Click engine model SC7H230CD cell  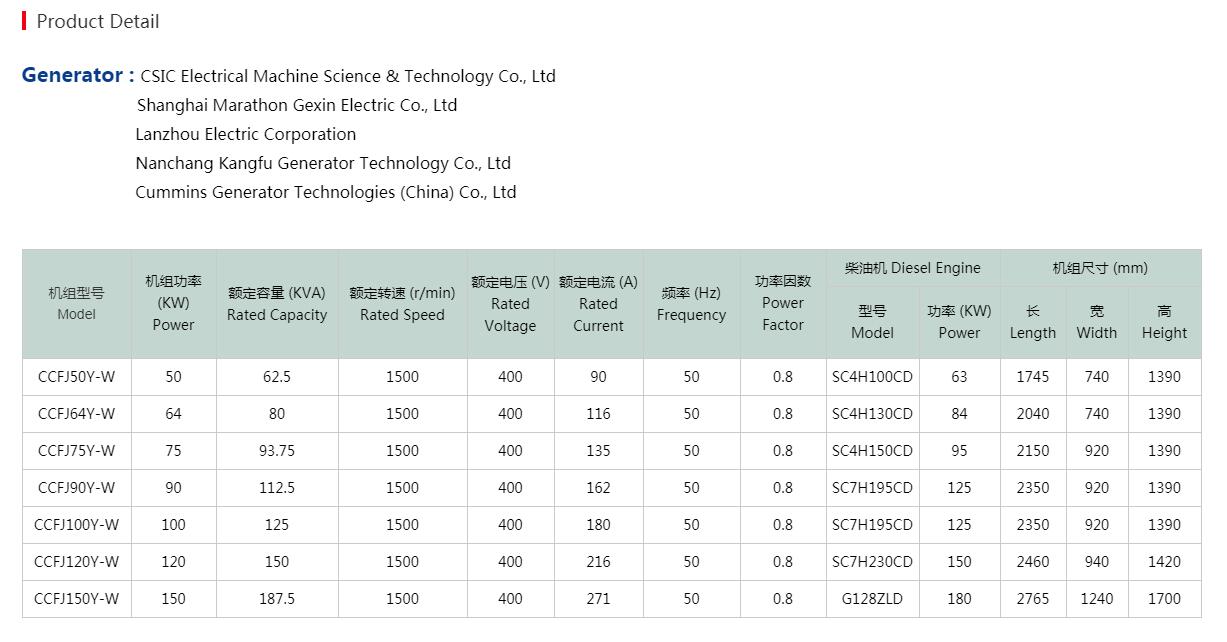(x=872, y=562)
